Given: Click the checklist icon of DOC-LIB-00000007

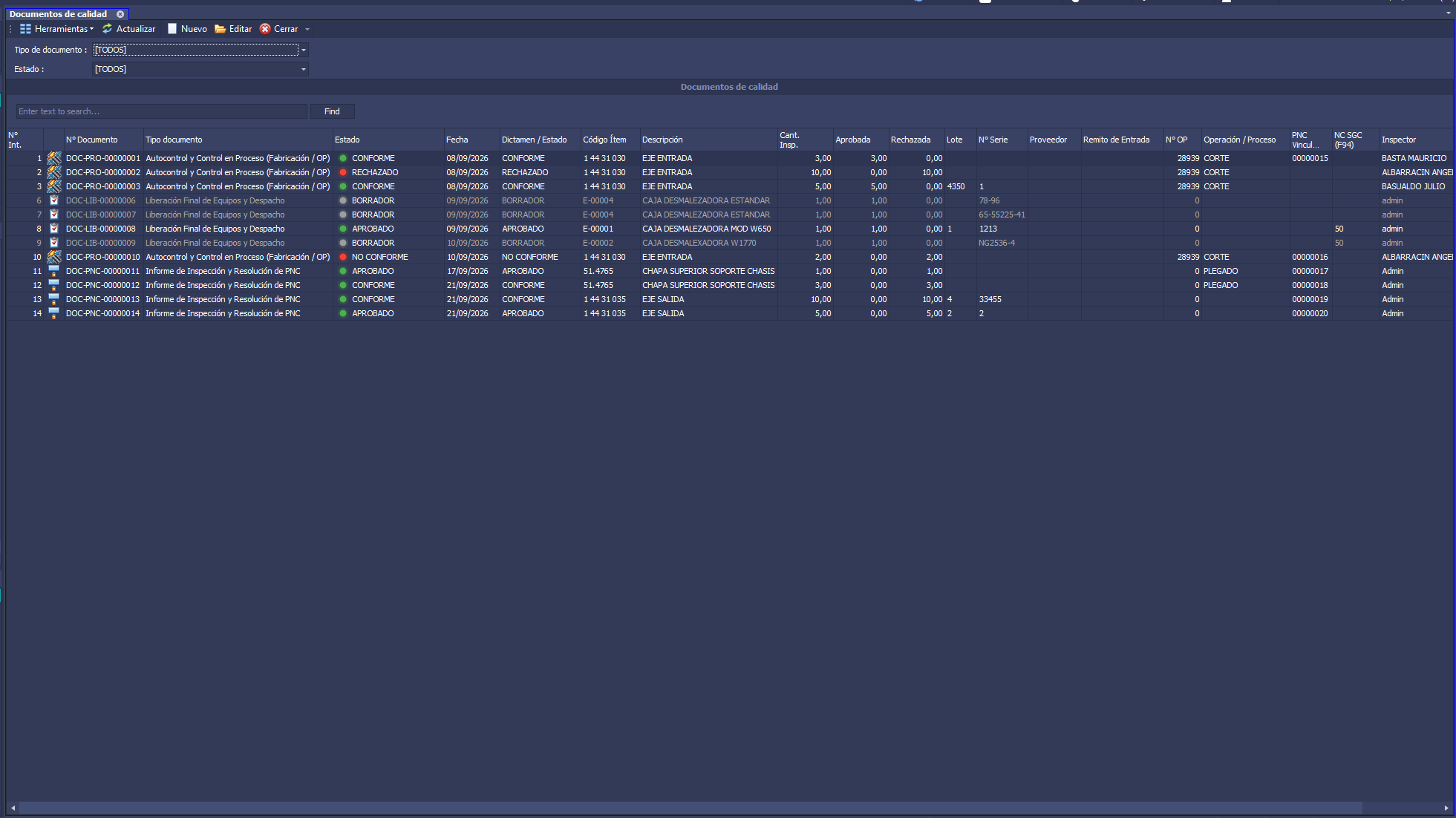Looking at the screenshot, I should (54, 215).
